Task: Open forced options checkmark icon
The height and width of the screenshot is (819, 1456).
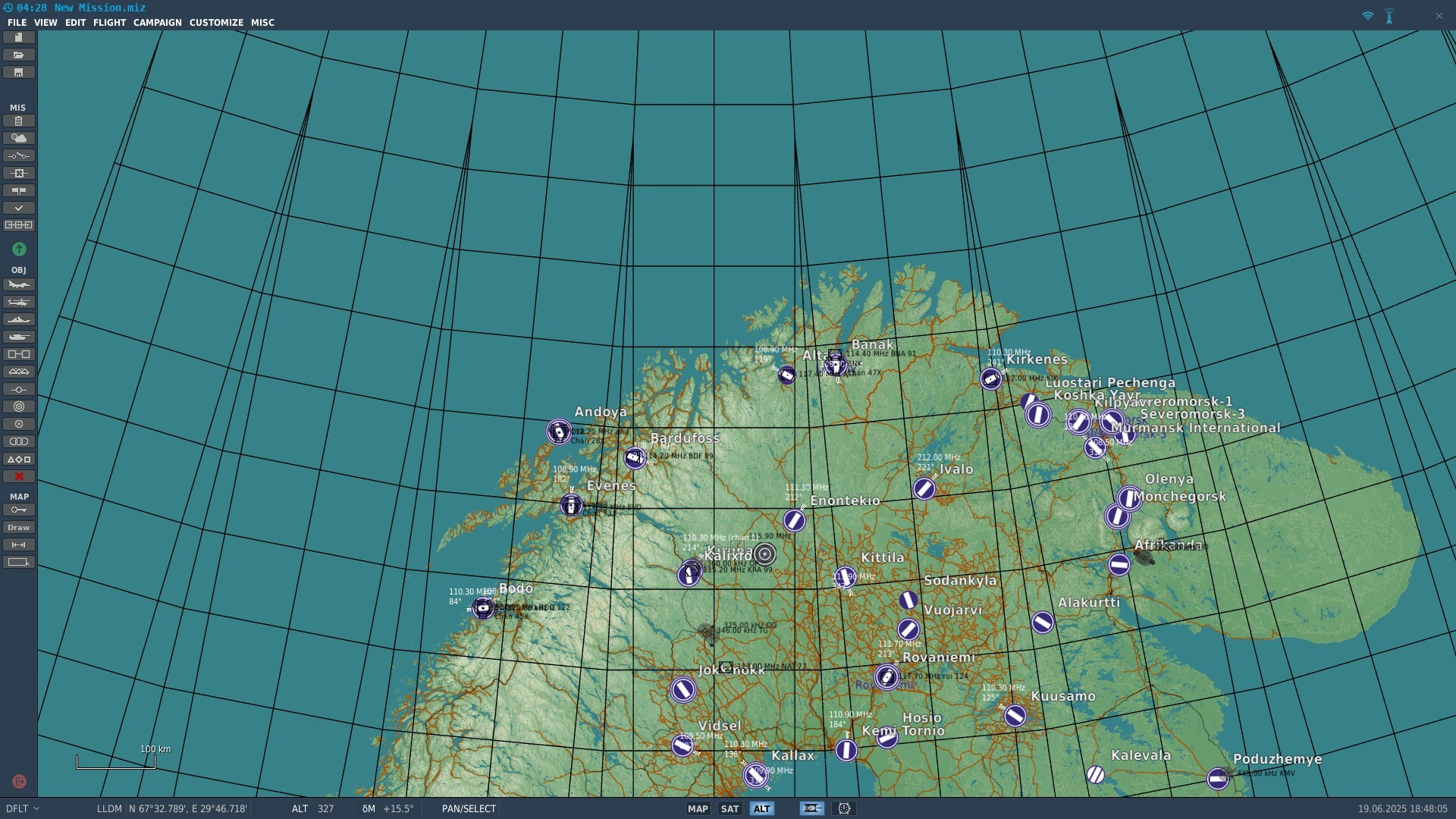Action: tap(19, 208)
